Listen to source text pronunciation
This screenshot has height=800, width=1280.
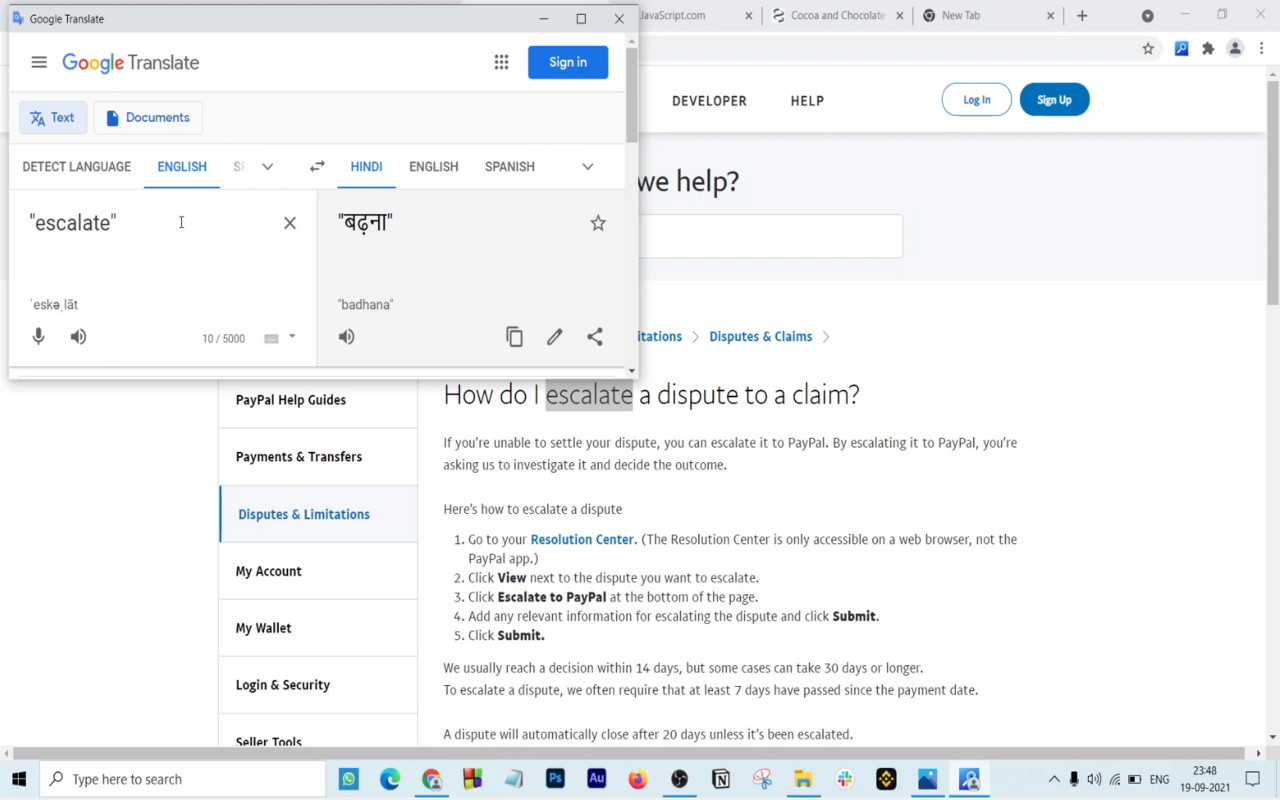[x=78, y=337]
